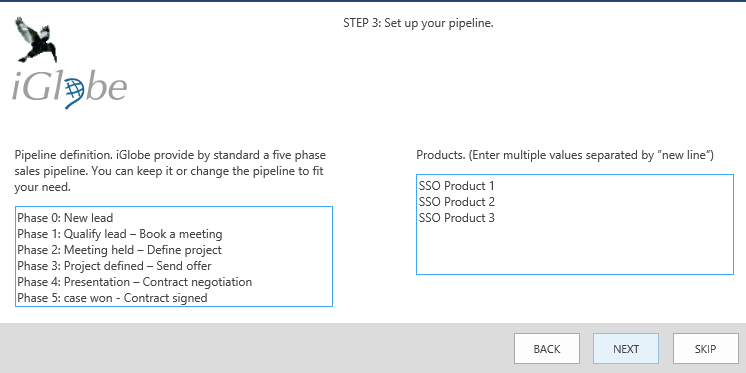Screen dimensions: 746x373
Task: Click 'SSO Product 3' in Products box
Action: pyautogui.click(x=457, y=218)
